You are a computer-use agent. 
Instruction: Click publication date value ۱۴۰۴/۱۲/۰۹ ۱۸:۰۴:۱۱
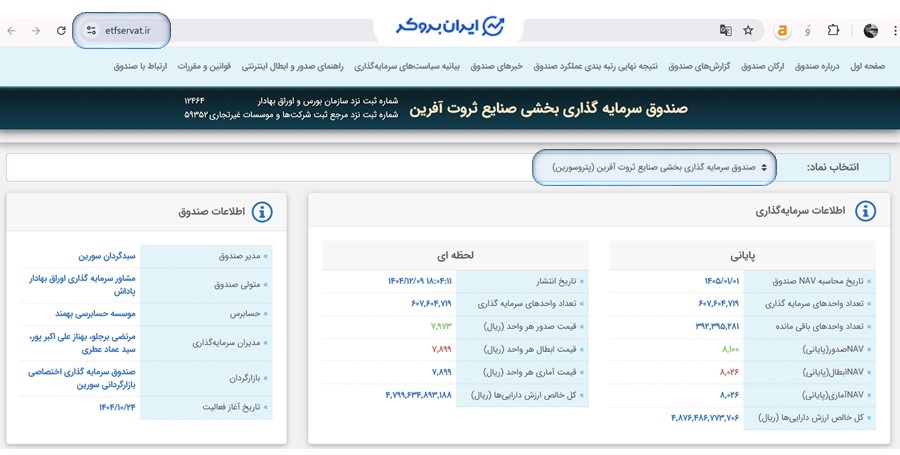tap(420, 281)
